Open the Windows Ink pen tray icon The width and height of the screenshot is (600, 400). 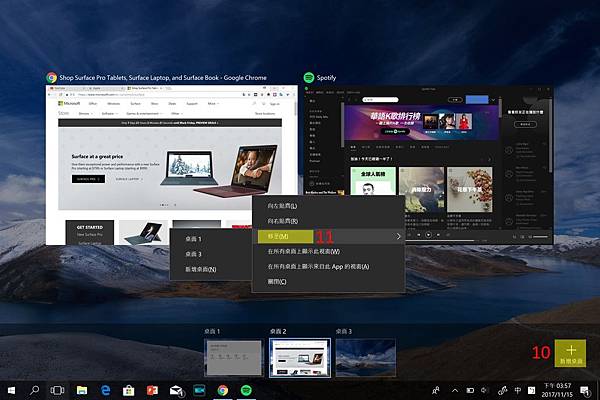click(502, 390)
